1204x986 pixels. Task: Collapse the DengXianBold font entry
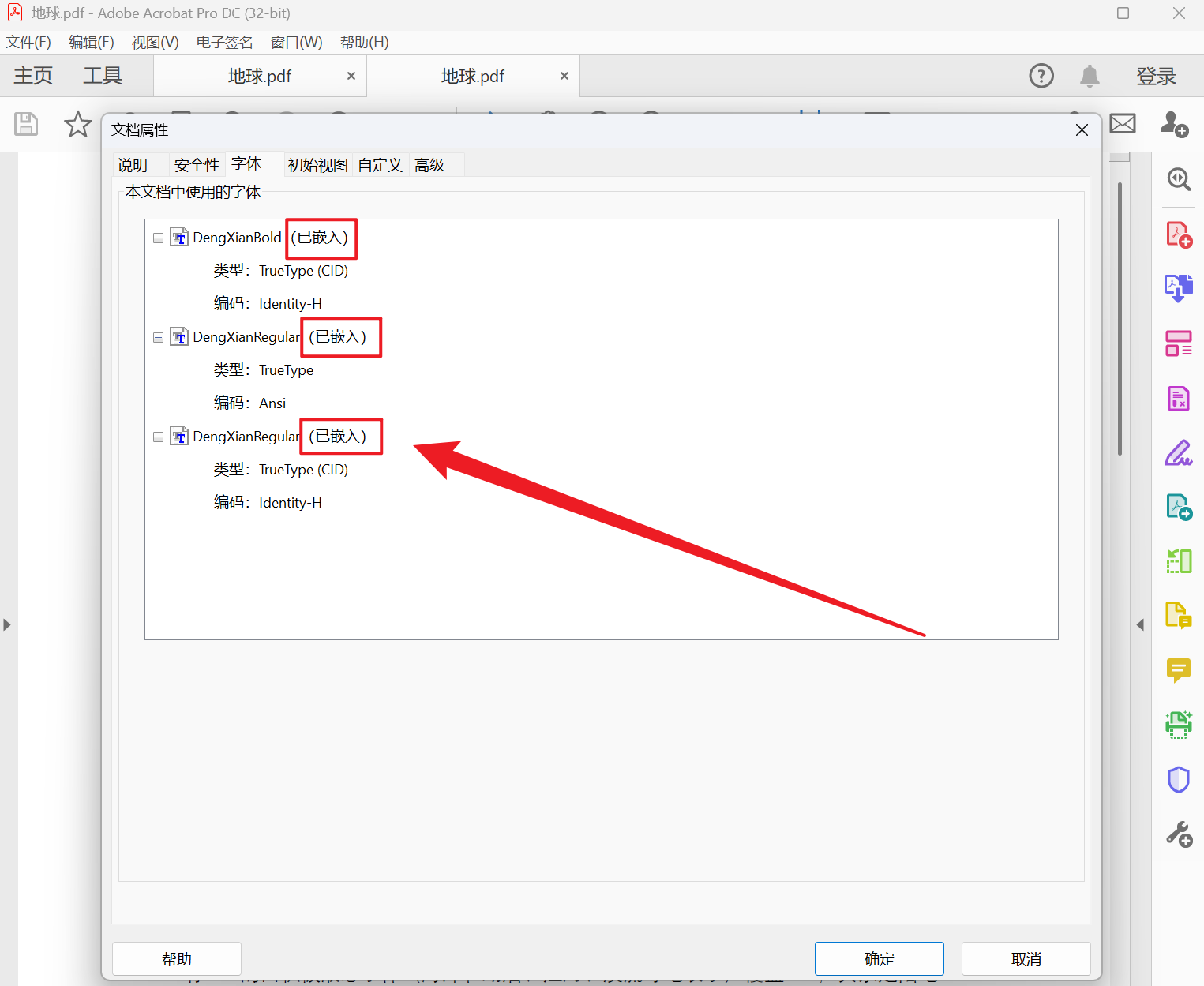158,237
